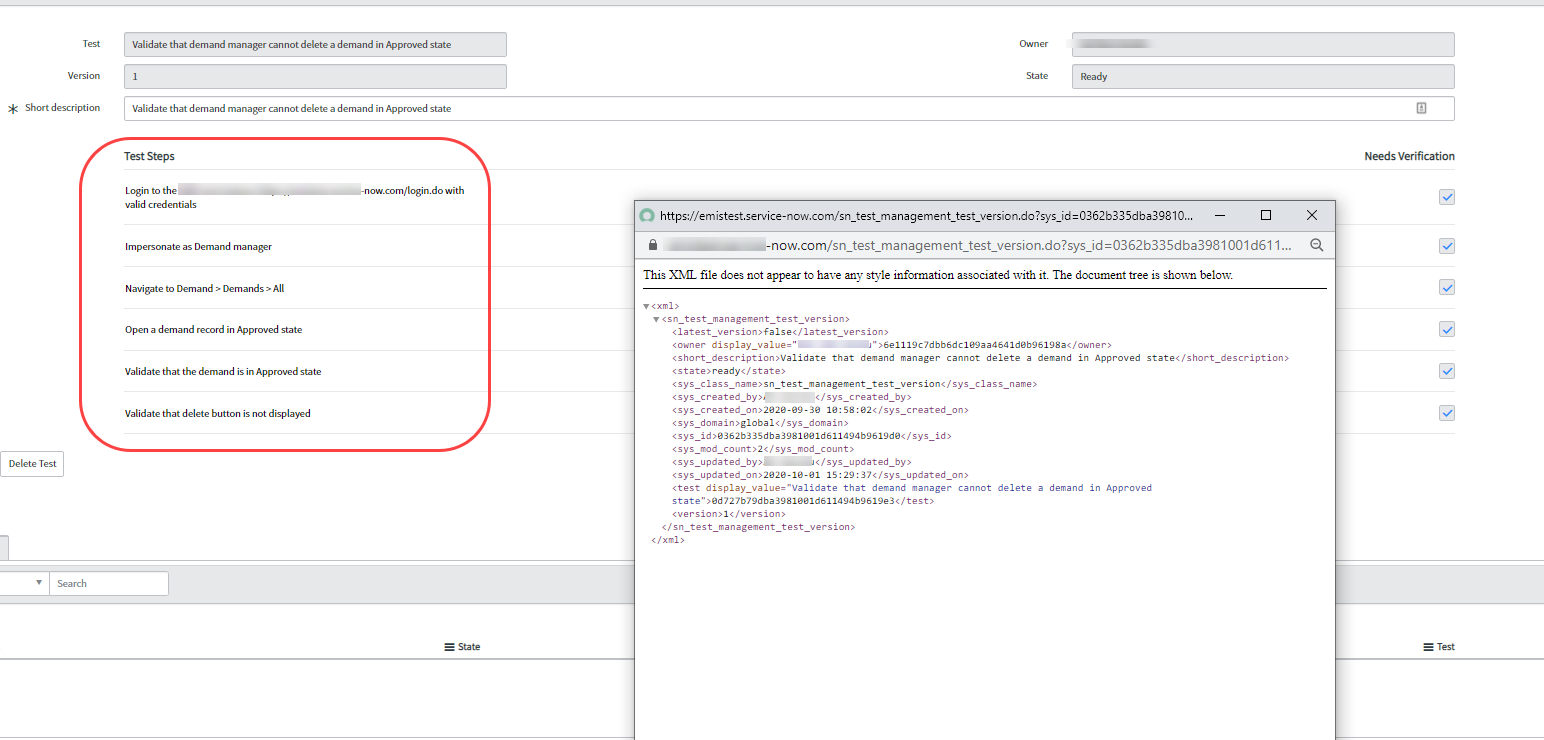
Task: Open the State column menu icon
Action: [x=450, y=647]
